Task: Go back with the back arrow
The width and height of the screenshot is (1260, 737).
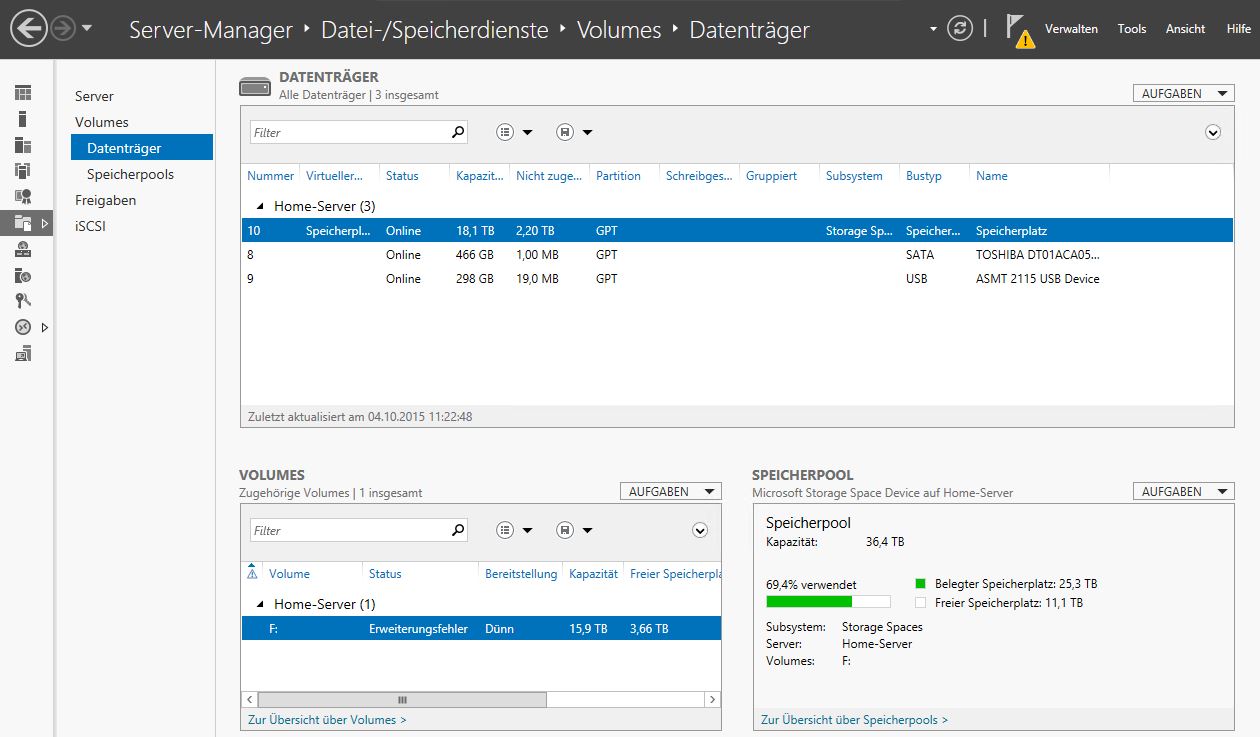Action: [x=30, y=28]
